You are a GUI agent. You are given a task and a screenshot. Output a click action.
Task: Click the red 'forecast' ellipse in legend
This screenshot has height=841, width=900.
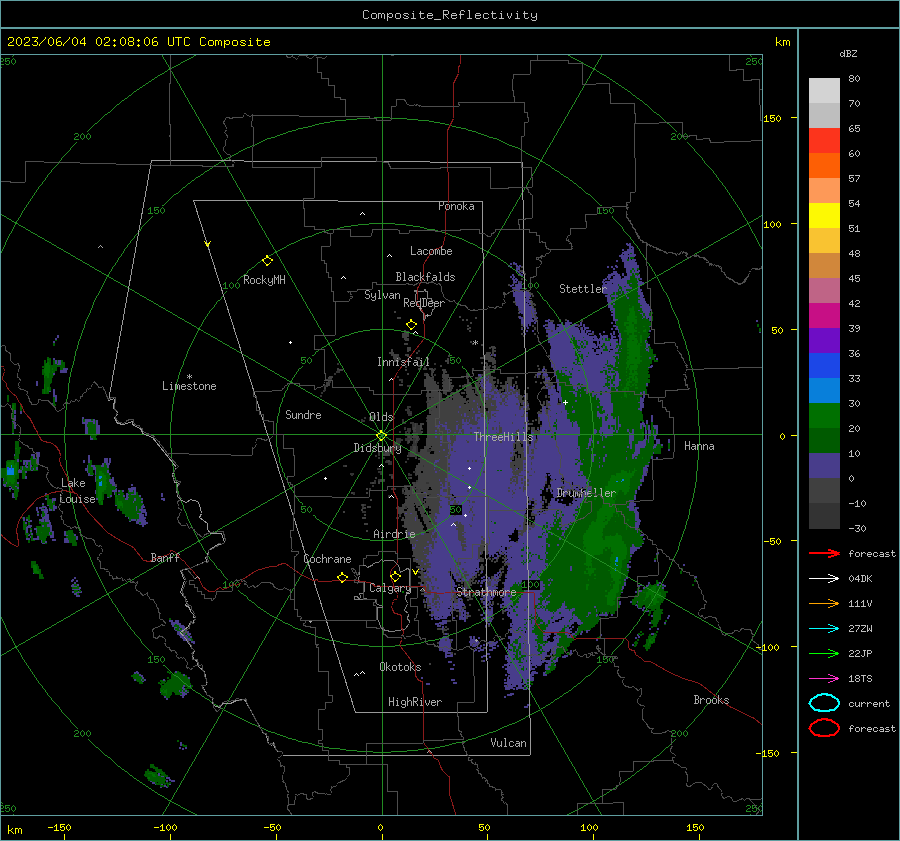(x=824, y=728)
